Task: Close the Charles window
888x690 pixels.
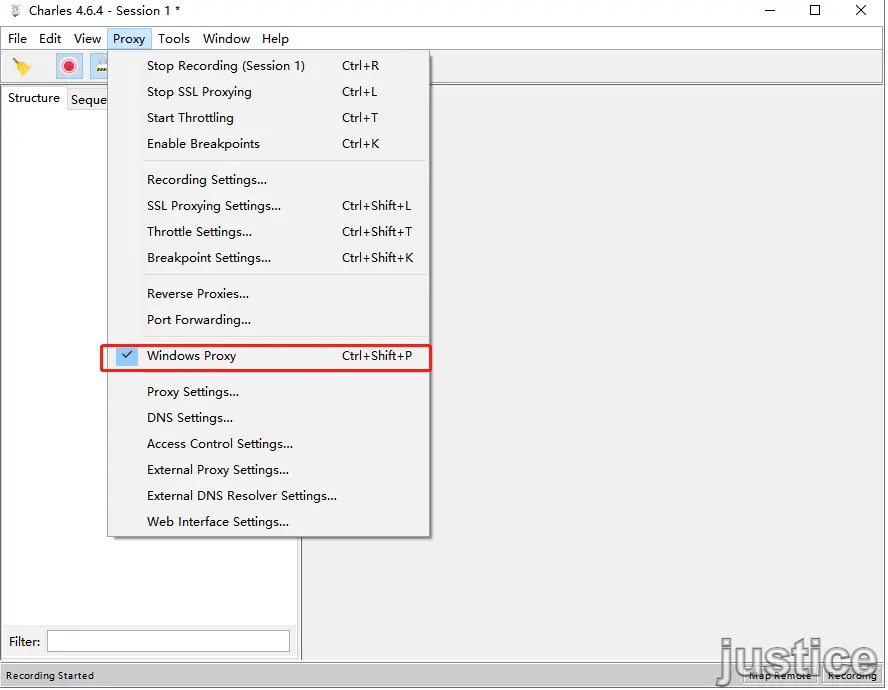Action: pyautogui.click(x=861, y=10)
